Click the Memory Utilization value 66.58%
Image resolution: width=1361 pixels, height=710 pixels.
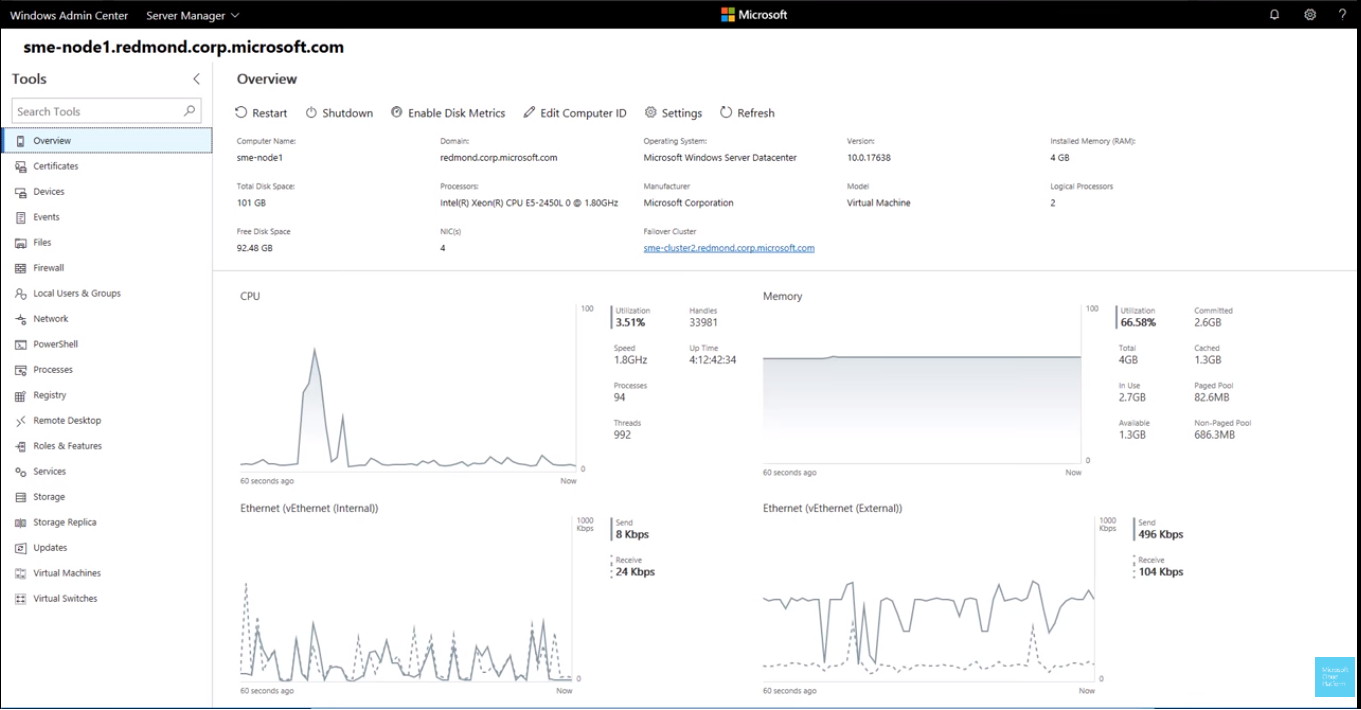tap(1138, 323)
